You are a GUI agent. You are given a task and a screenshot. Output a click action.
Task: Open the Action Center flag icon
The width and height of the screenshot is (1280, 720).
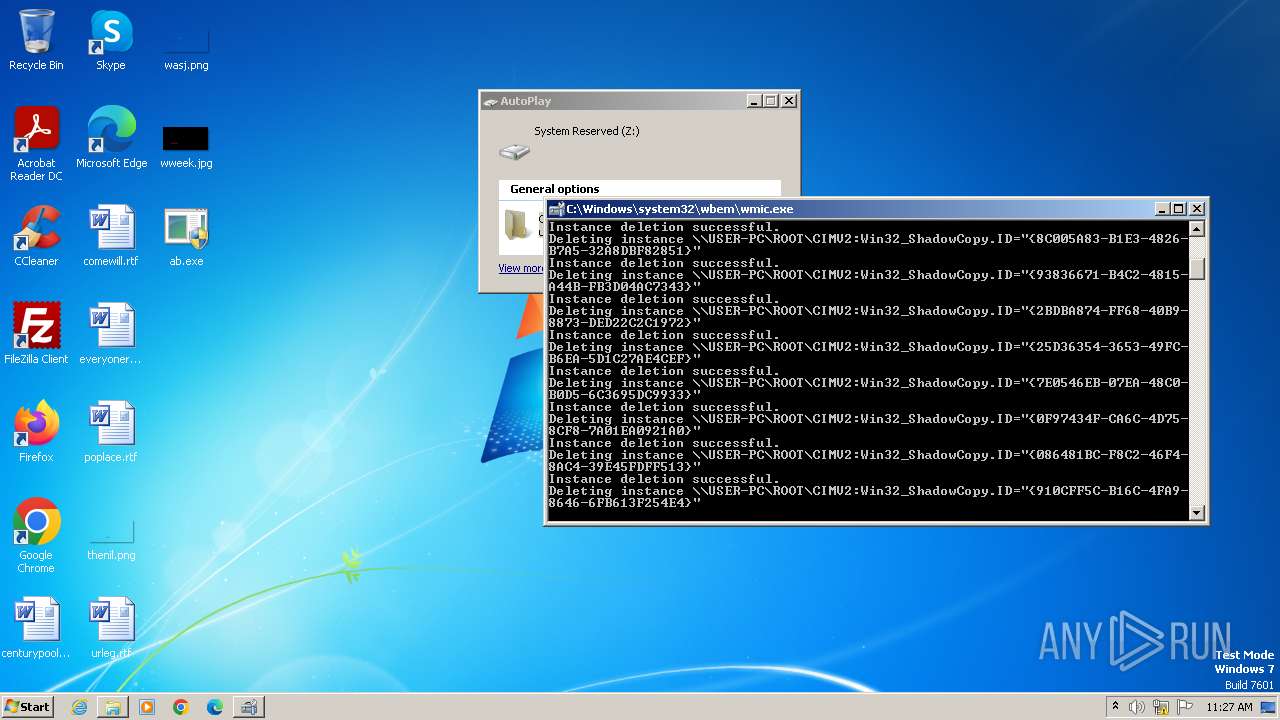[x=1185, y=707]
